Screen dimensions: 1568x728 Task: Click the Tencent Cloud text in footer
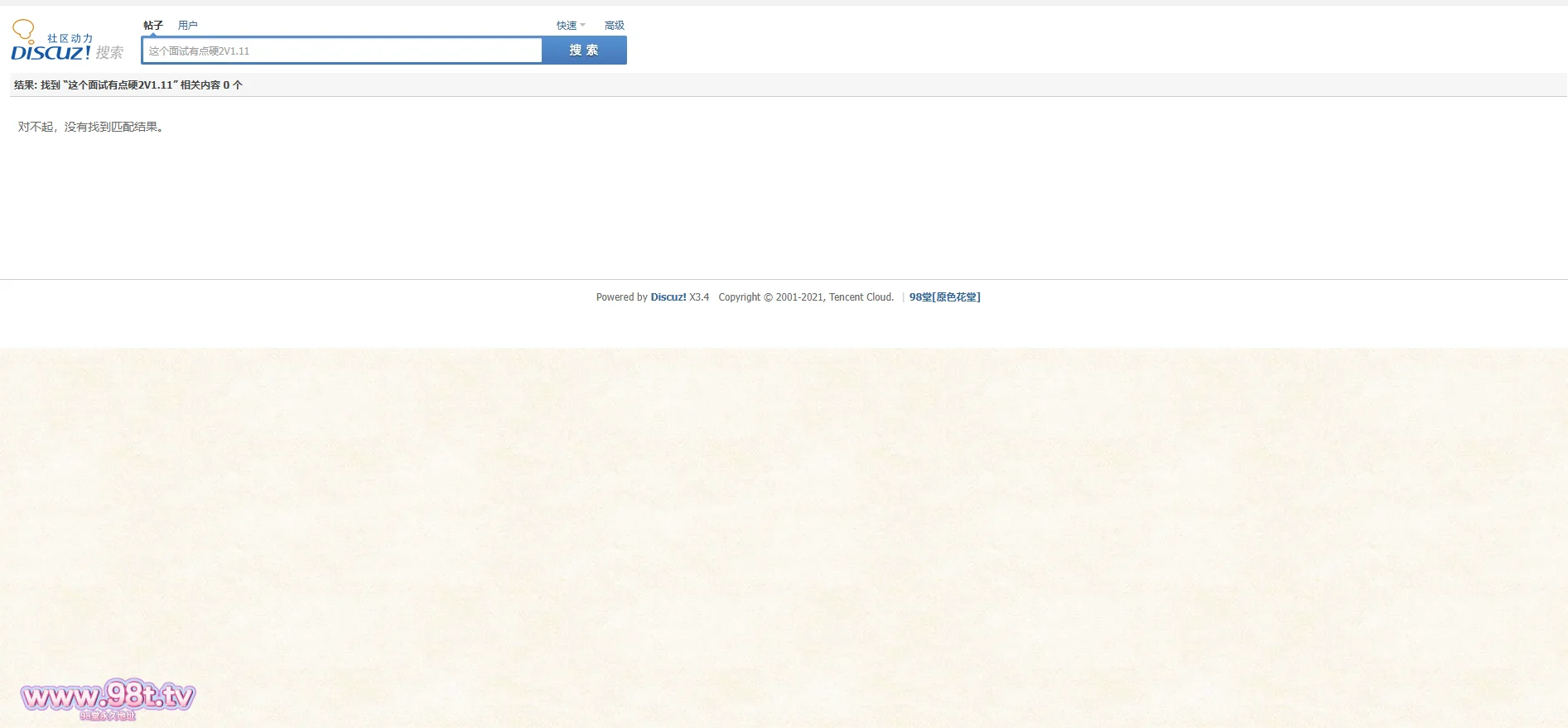tap(861, 297)
